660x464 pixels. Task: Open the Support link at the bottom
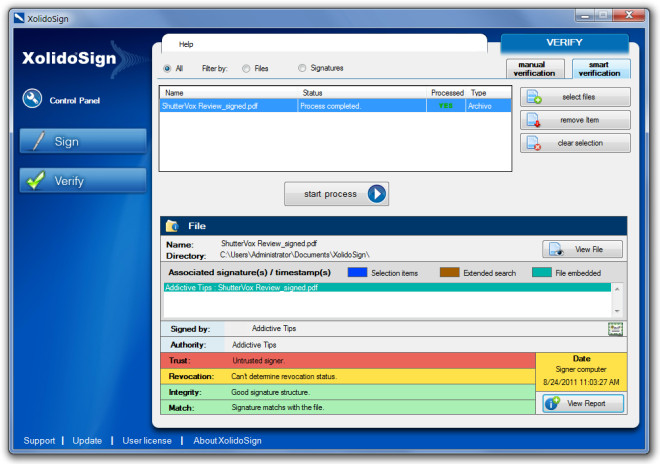[39, 440]
